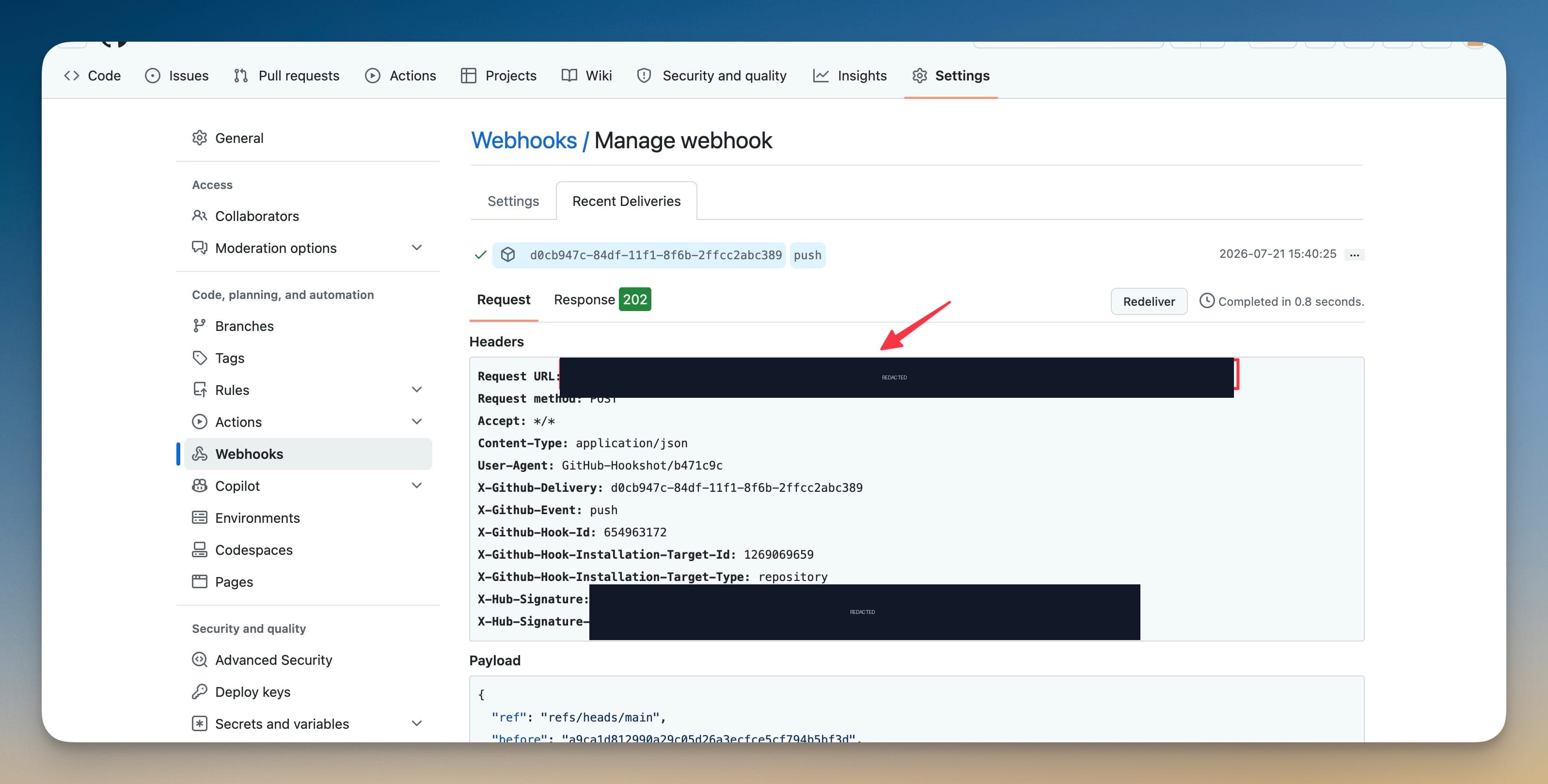Click the Insights graph icon
1548x784 pixels.
(821, 76)
